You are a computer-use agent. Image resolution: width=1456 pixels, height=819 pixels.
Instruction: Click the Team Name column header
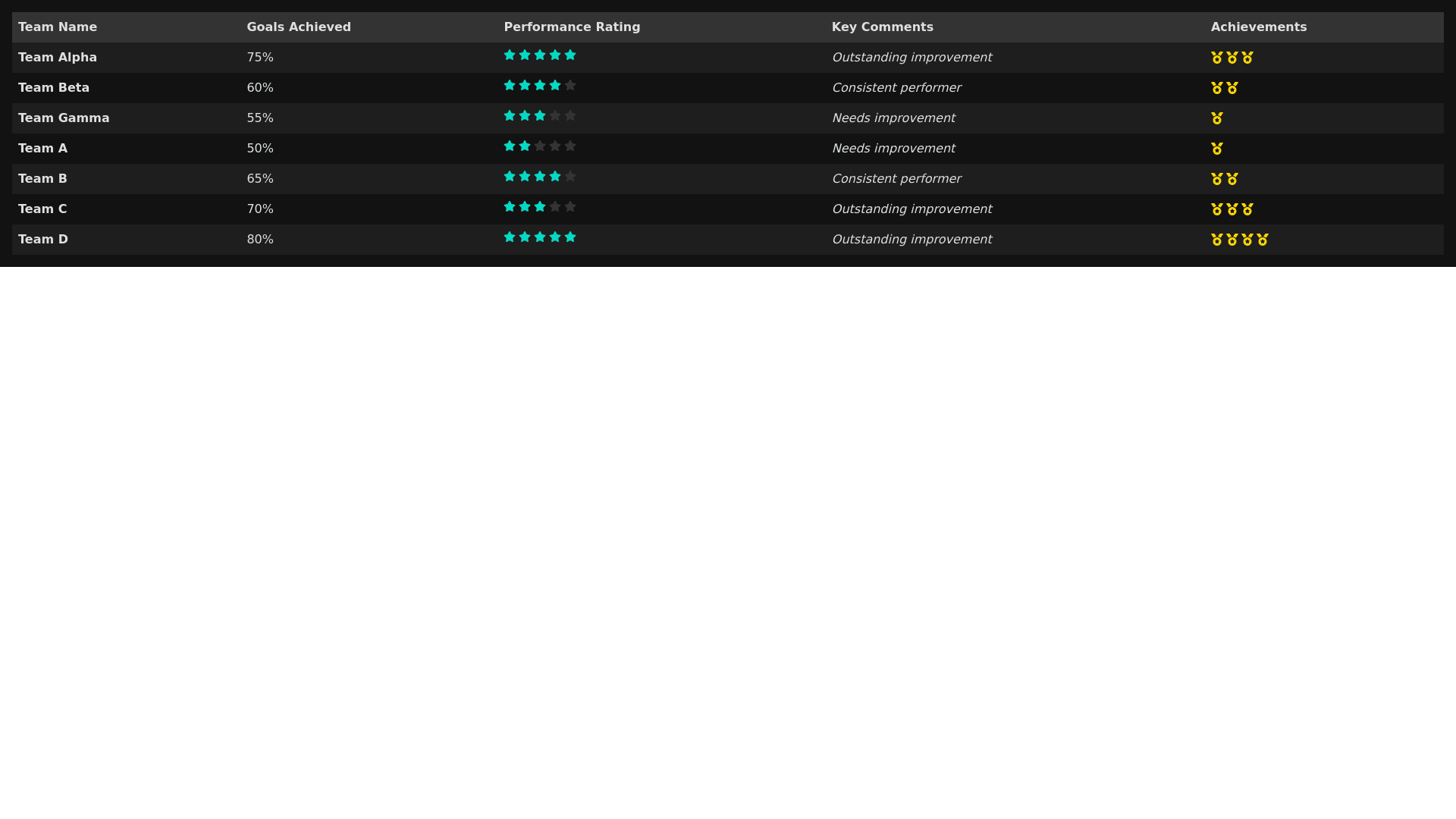58,27
